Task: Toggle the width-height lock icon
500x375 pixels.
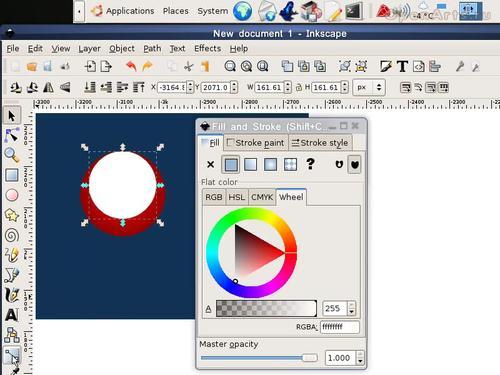Action: pyautogui.click(x=299, y=87)
